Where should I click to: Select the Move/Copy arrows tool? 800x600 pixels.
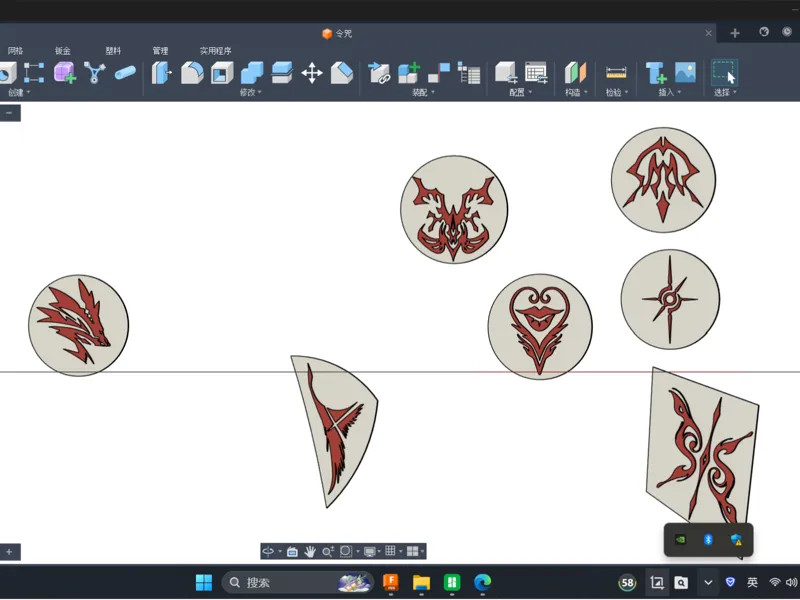(x=312, y=73)
